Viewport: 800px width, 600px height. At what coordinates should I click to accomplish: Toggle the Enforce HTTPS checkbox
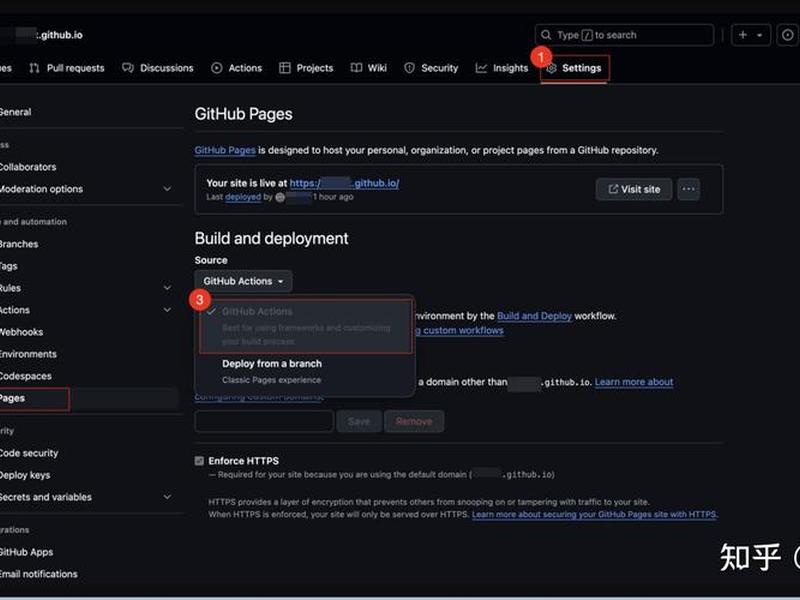(x=199, y=461)
